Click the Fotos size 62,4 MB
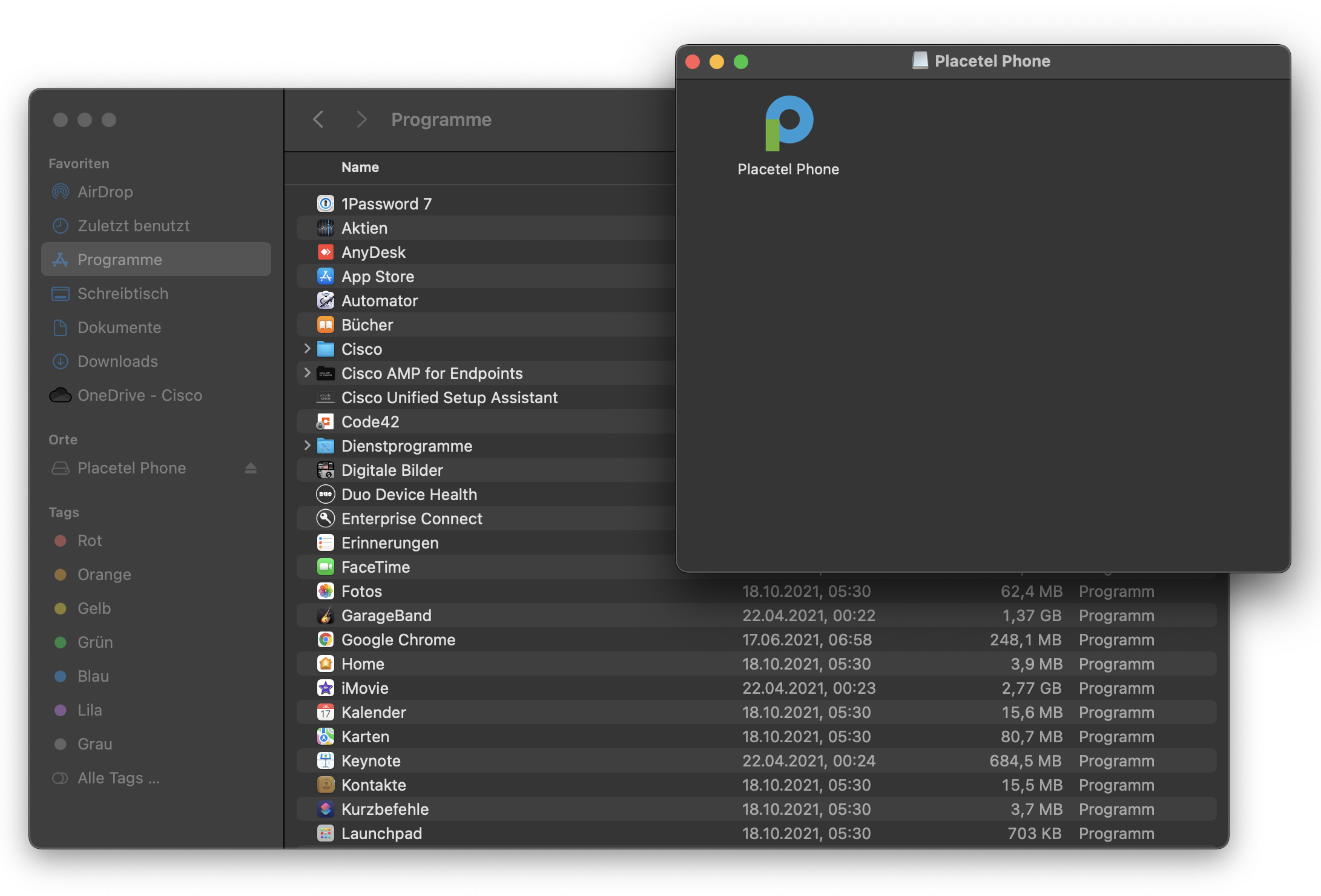The image size is (1321, 896). (1032, 591)
